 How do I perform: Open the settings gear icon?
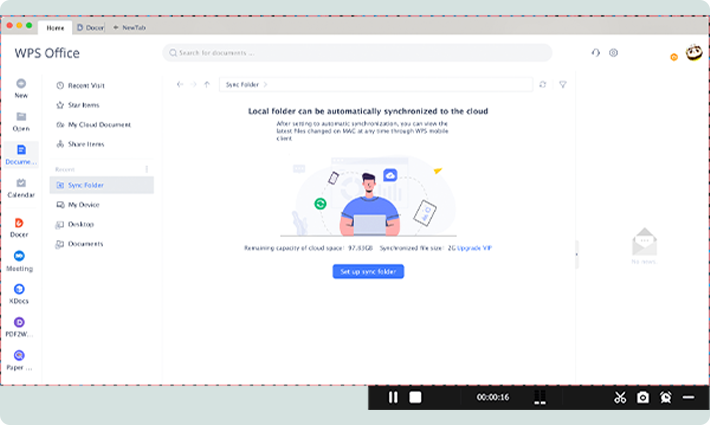pyautogui.click(x=614, y=53)
